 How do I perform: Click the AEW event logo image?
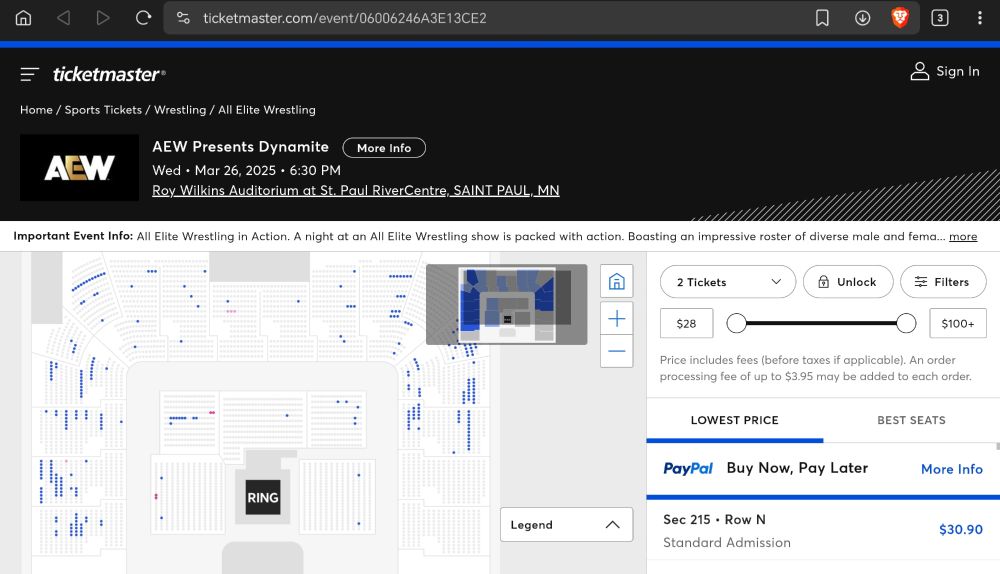[79, 168]
